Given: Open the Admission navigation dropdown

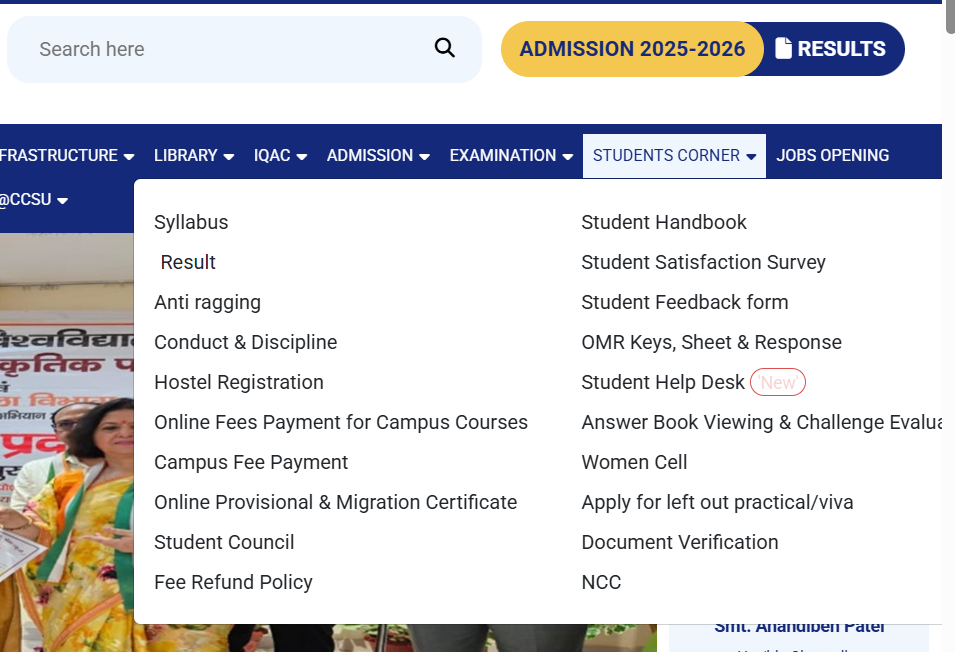Looking at the screenshot, I should point(378,156).
